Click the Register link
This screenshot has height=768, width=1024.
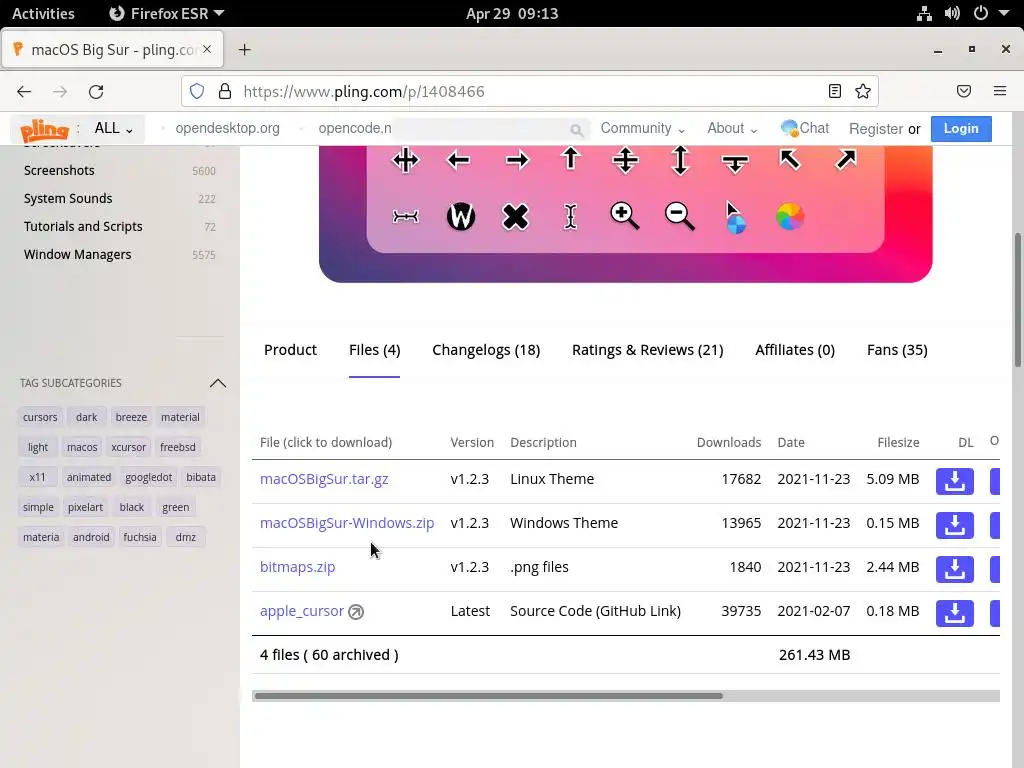coord(876,129)
